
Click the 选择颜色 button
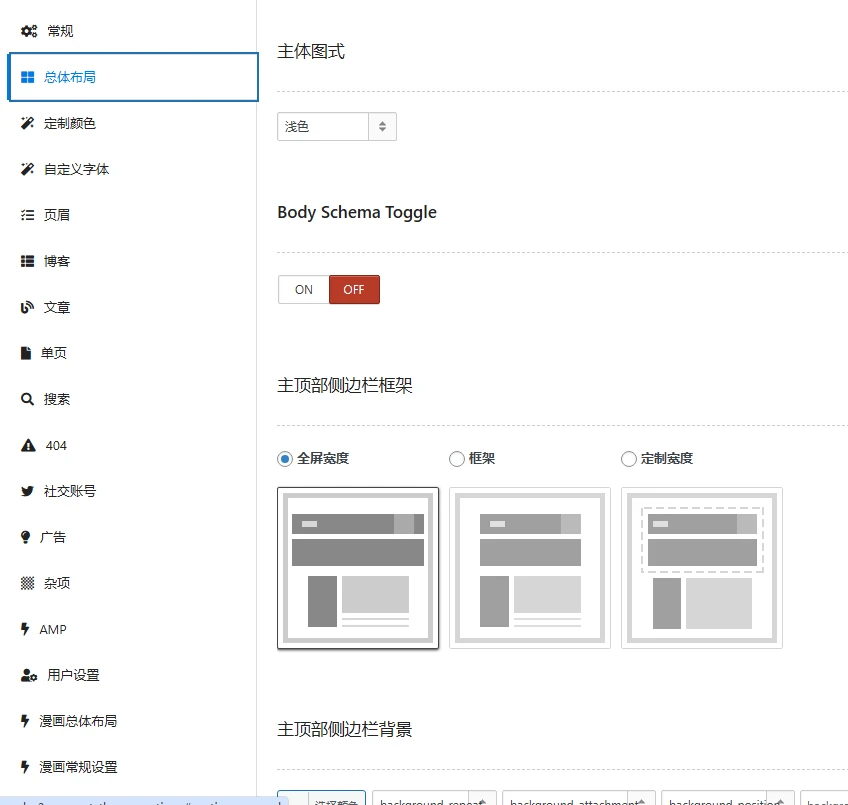pos(335,800)
